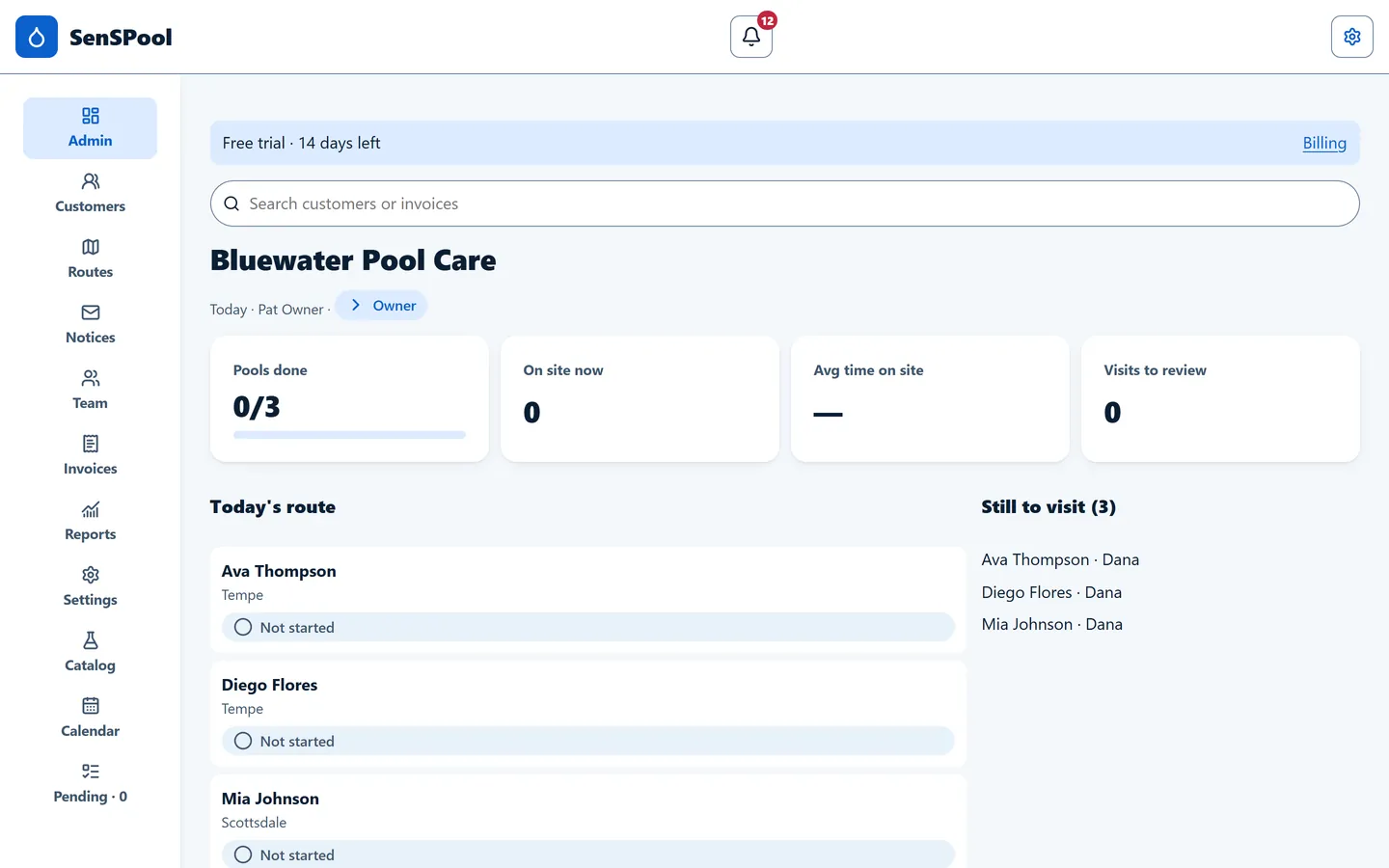Click the Notices envelope icon
The image size is (1389, 868).
click(91, 312)
